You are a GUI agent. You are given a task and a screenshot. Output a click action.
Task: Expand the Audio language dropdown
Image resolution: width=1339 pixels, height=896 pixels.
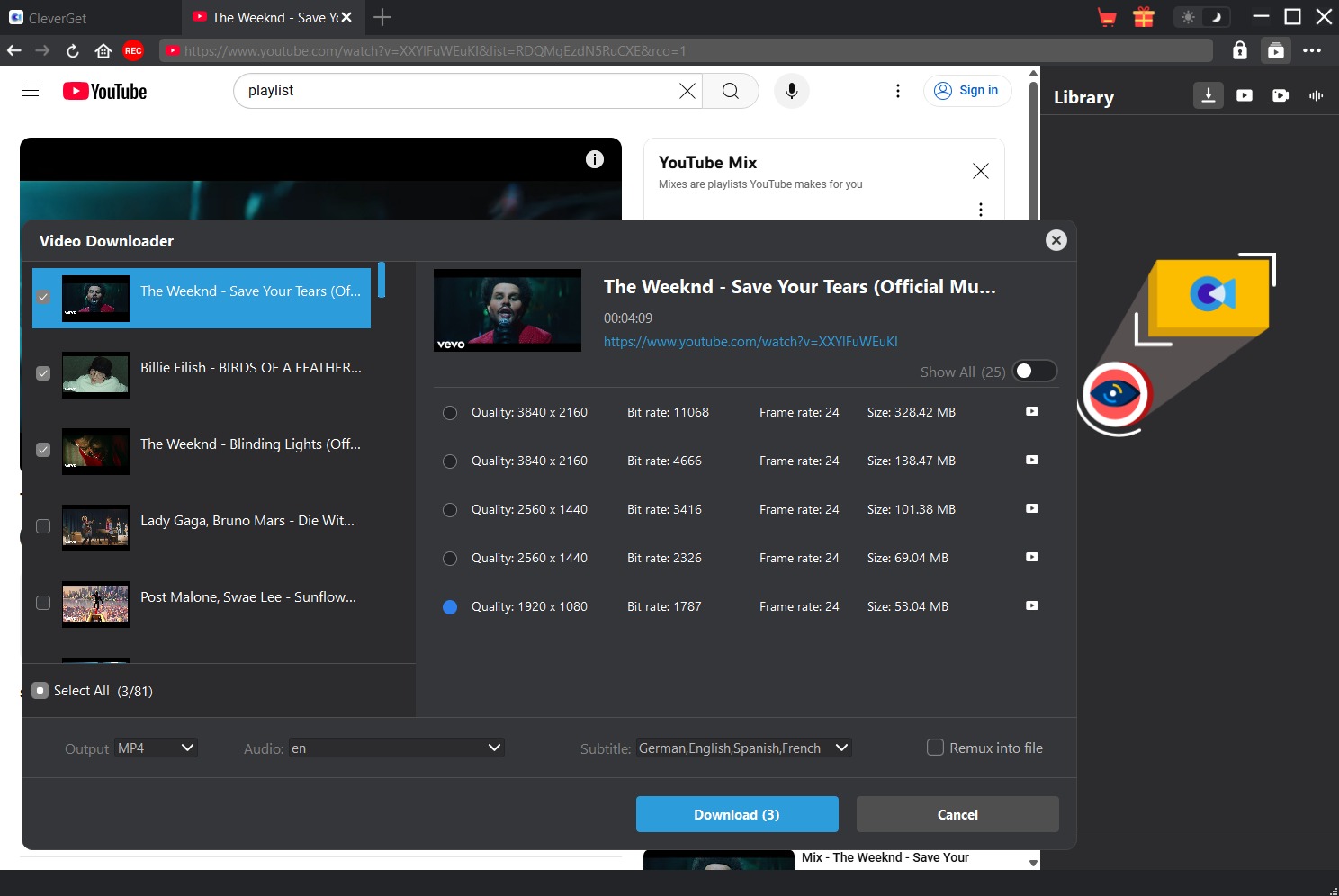click(x=397, y=748)
